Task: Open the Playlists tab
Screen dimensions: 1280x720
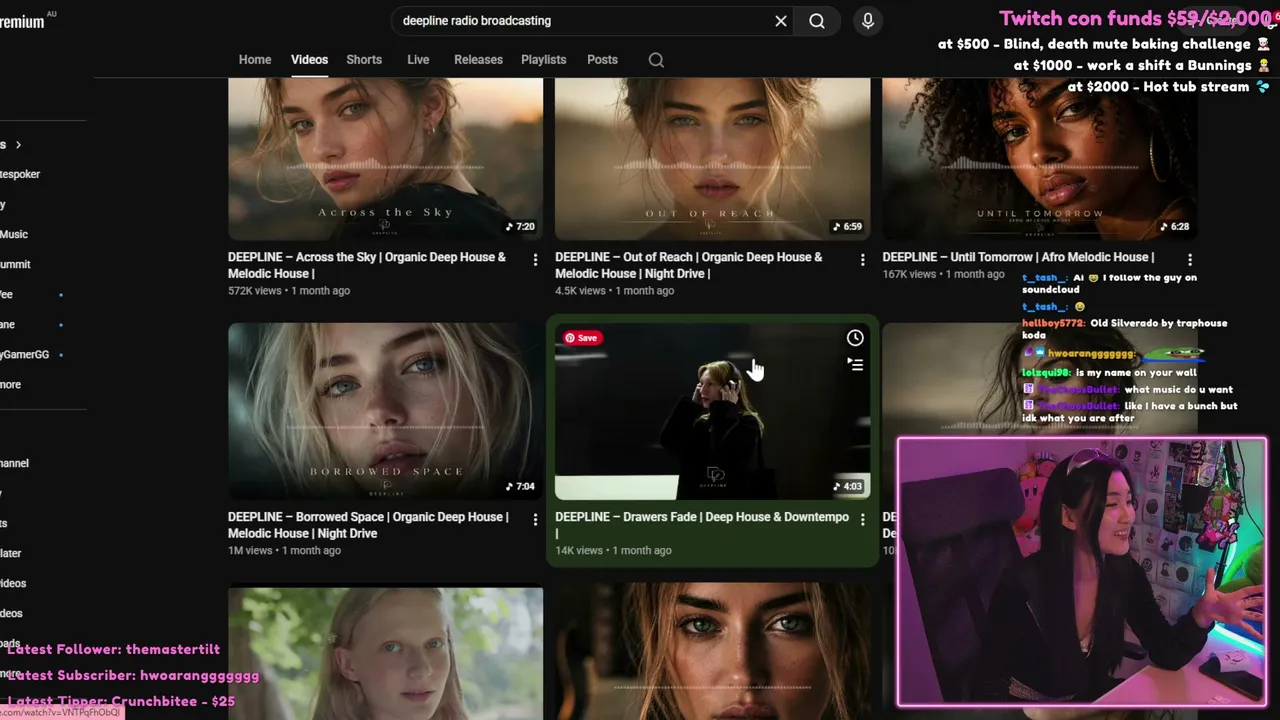Action: click(543, 60)
